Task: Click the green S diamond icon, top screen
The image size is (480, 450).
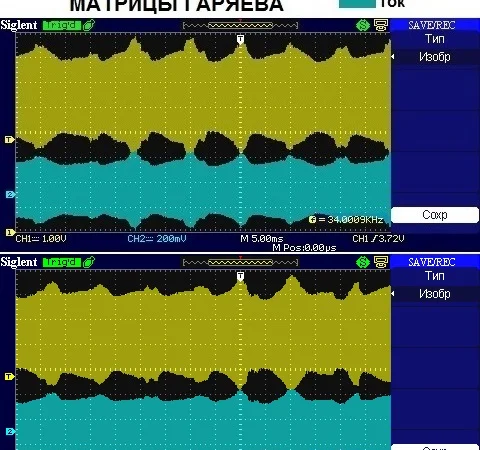Action: [x=363, y=26]
